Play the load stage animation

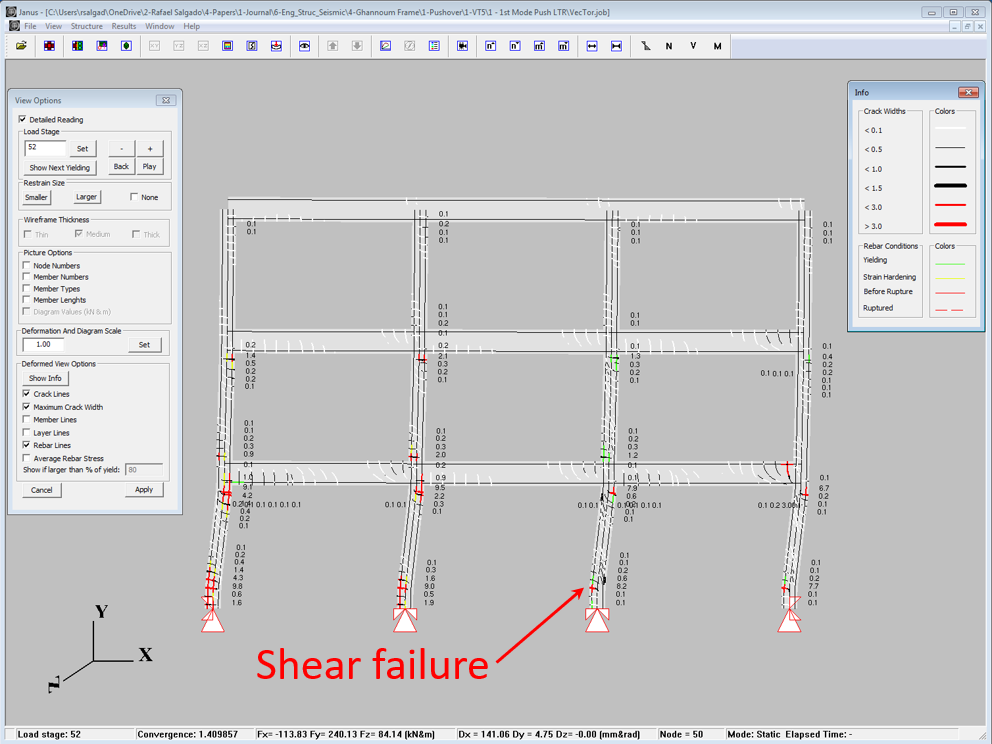pyautogui.click(x=150, y=166)
